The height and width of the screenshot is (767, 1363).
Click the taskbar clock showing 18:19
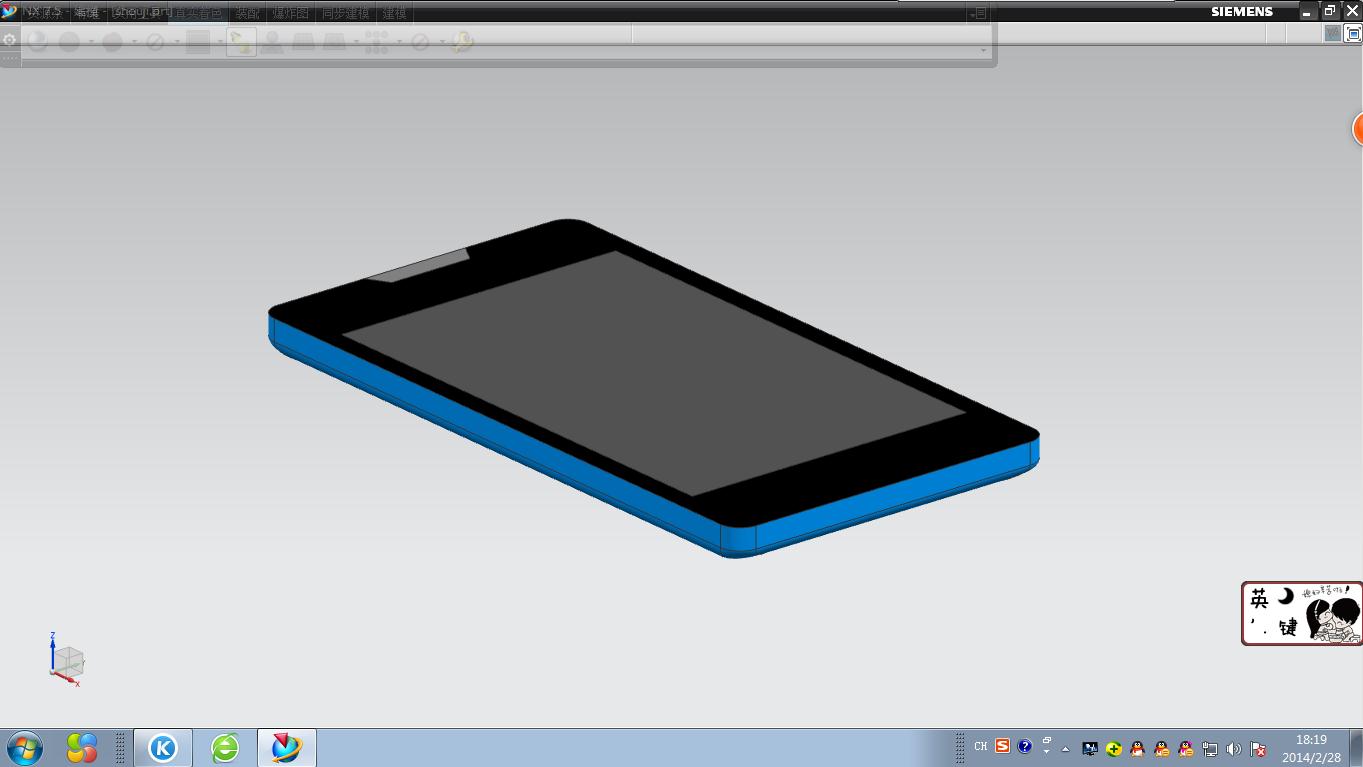click(1311, 748)
